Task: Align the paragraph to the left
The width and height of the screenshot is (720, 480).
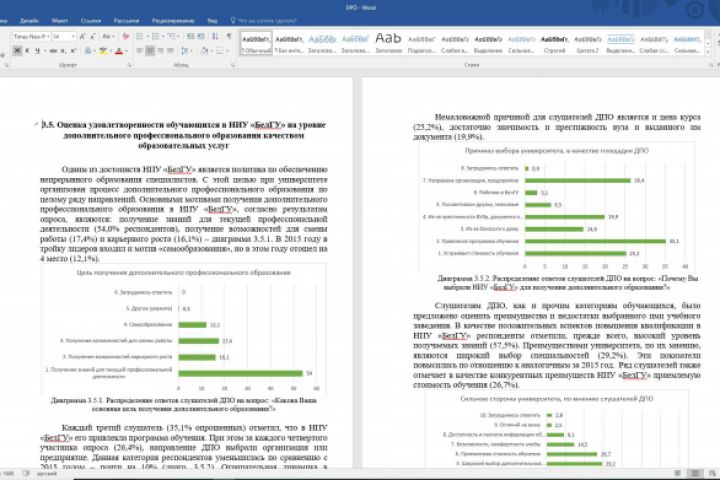Action: pyautogui.click(x=140, y=51)
